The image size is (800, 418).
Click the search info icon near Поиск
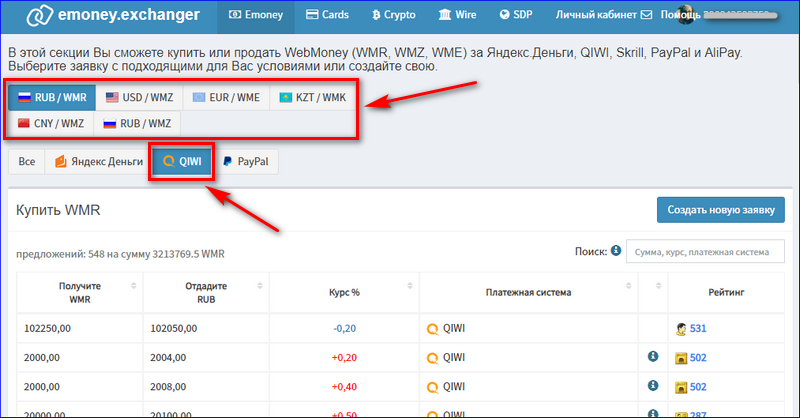coord(616,251)
